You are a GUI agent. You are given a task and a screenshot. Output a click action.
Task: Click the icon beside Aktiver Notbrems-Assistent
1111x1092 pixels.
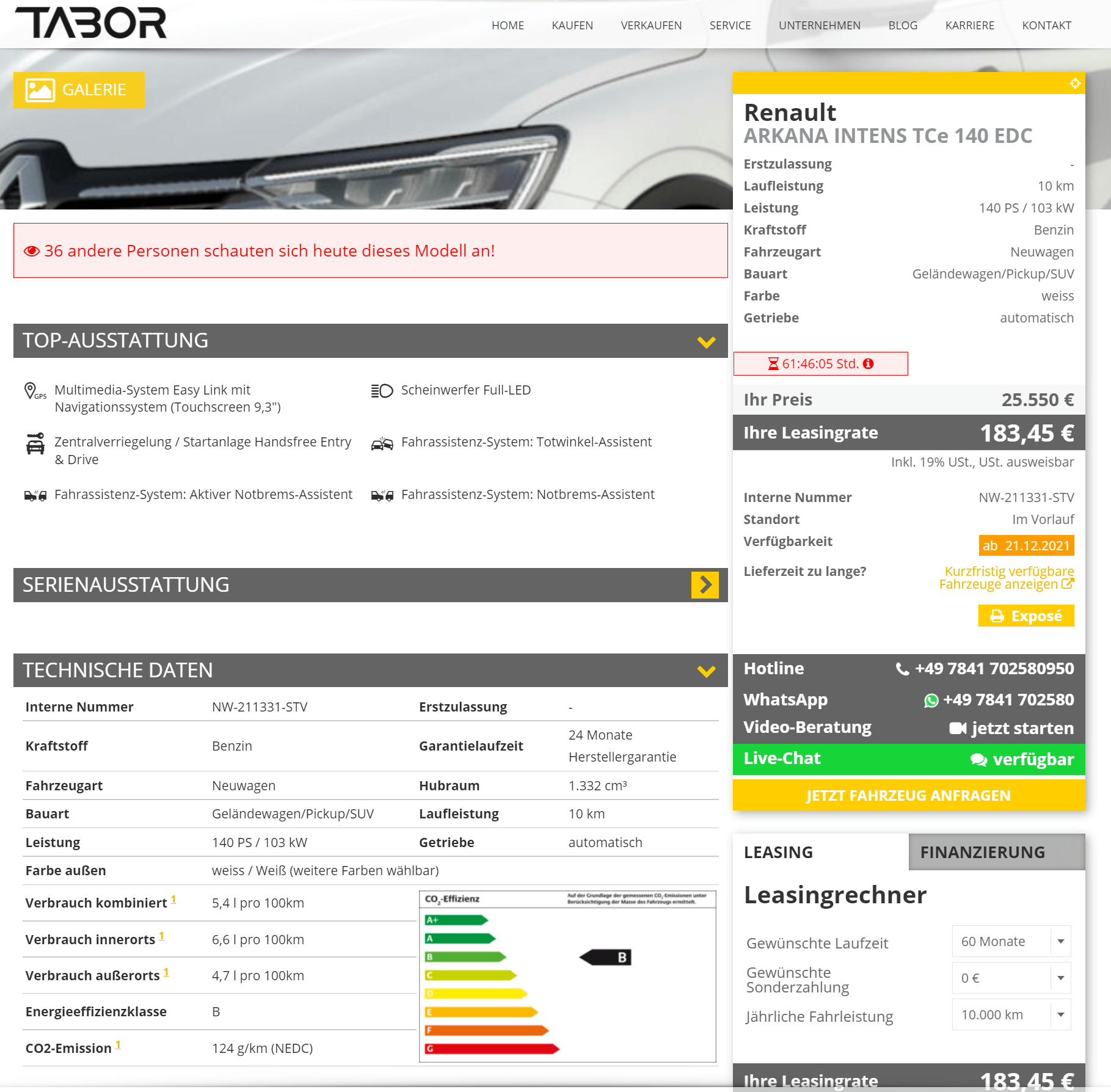coord(35,495)
